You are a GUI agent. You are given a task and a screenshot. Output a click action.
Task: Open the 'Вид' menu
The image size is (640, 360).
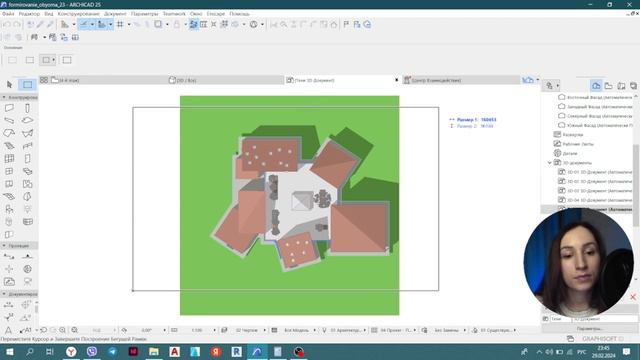pos(49,14)
